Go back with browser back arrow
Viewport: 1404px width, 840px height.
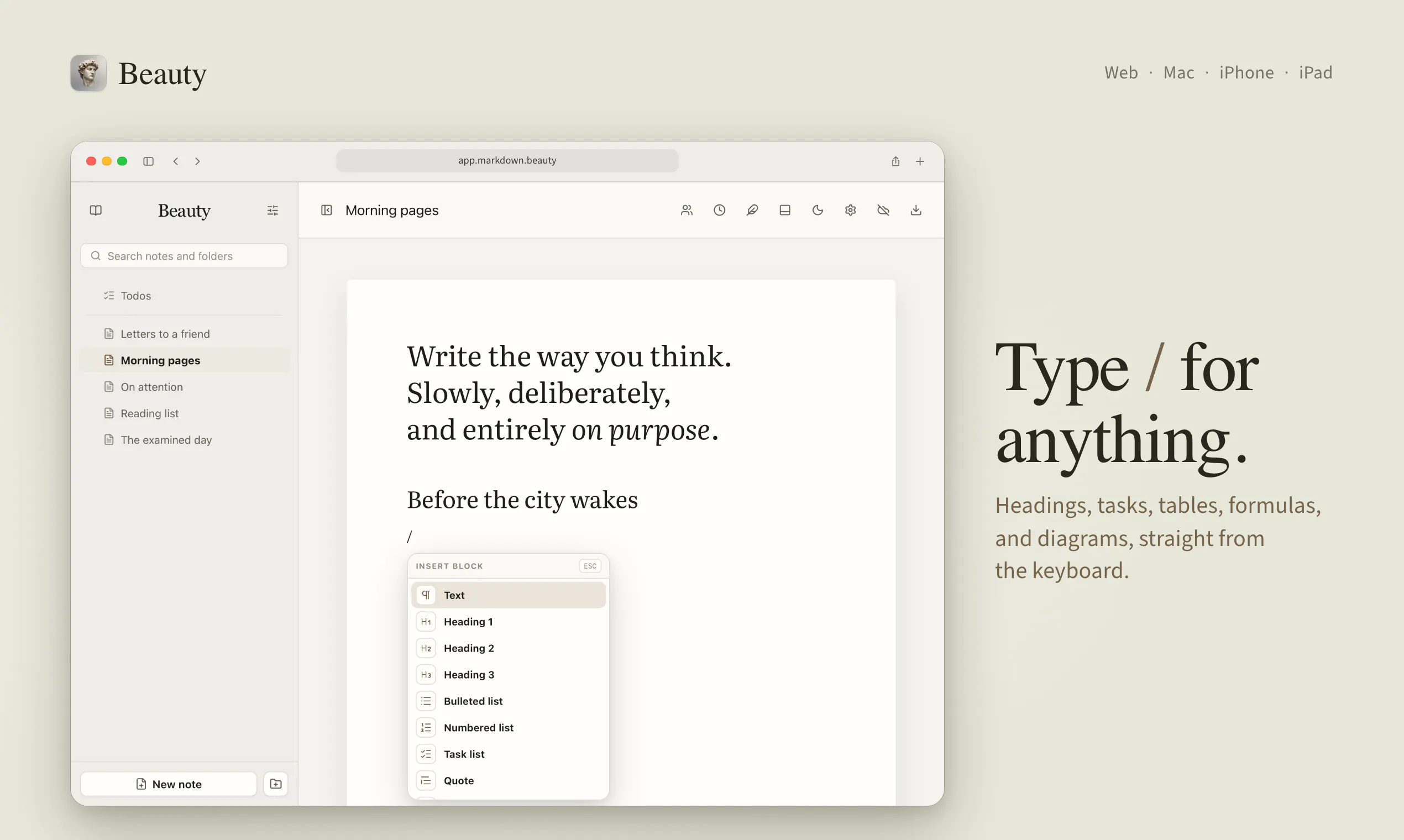coord(176,161)
